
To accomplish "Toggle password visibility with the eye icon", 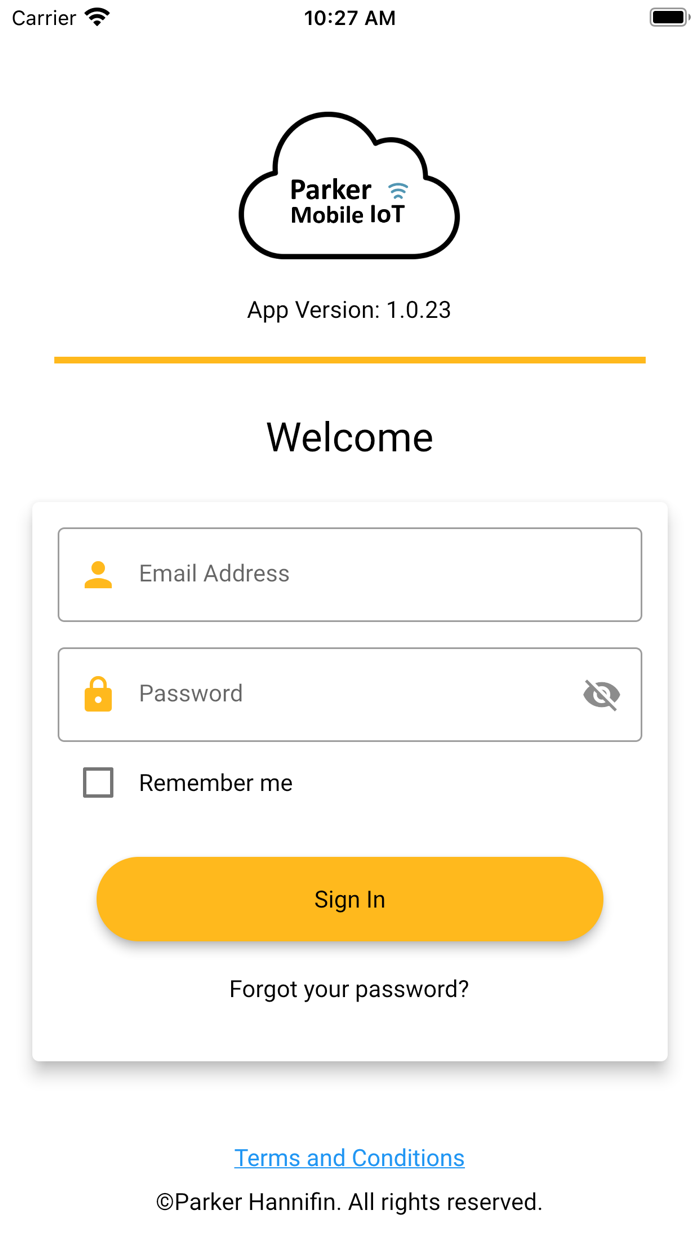I will click(601, 694).
